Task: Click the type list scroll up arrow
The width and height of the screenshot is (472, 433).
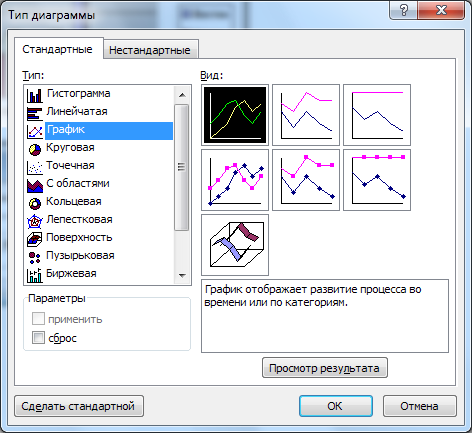Action: tap(182, 95)
